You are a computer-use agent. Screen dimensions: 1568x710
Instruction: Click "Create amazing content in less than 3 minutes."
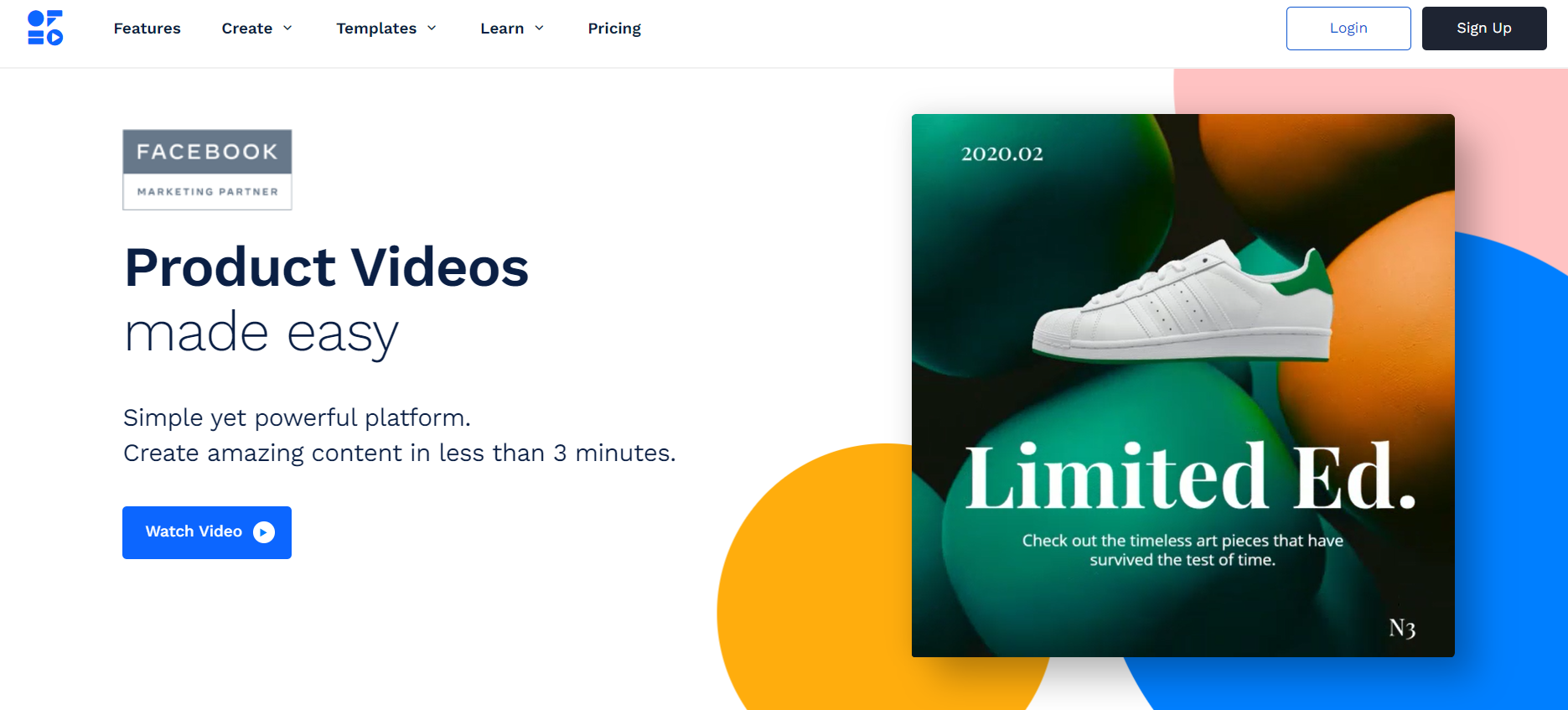point(400,453)
